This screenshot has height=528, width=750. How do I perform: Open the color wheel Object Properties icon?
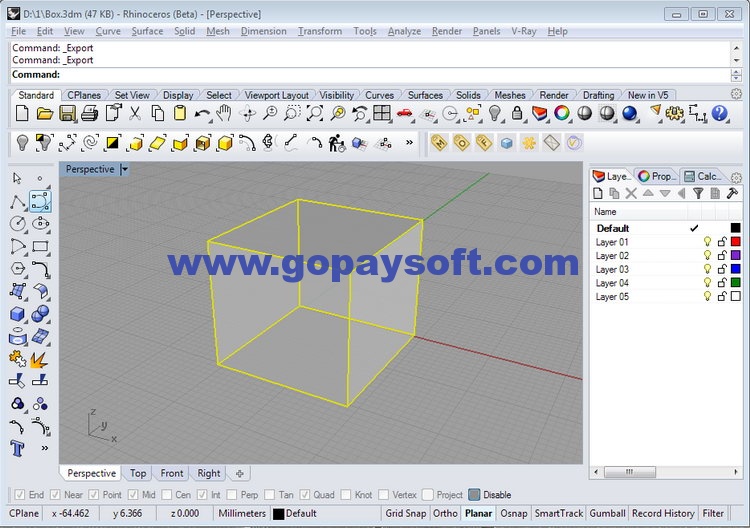[x=562, y=113]
